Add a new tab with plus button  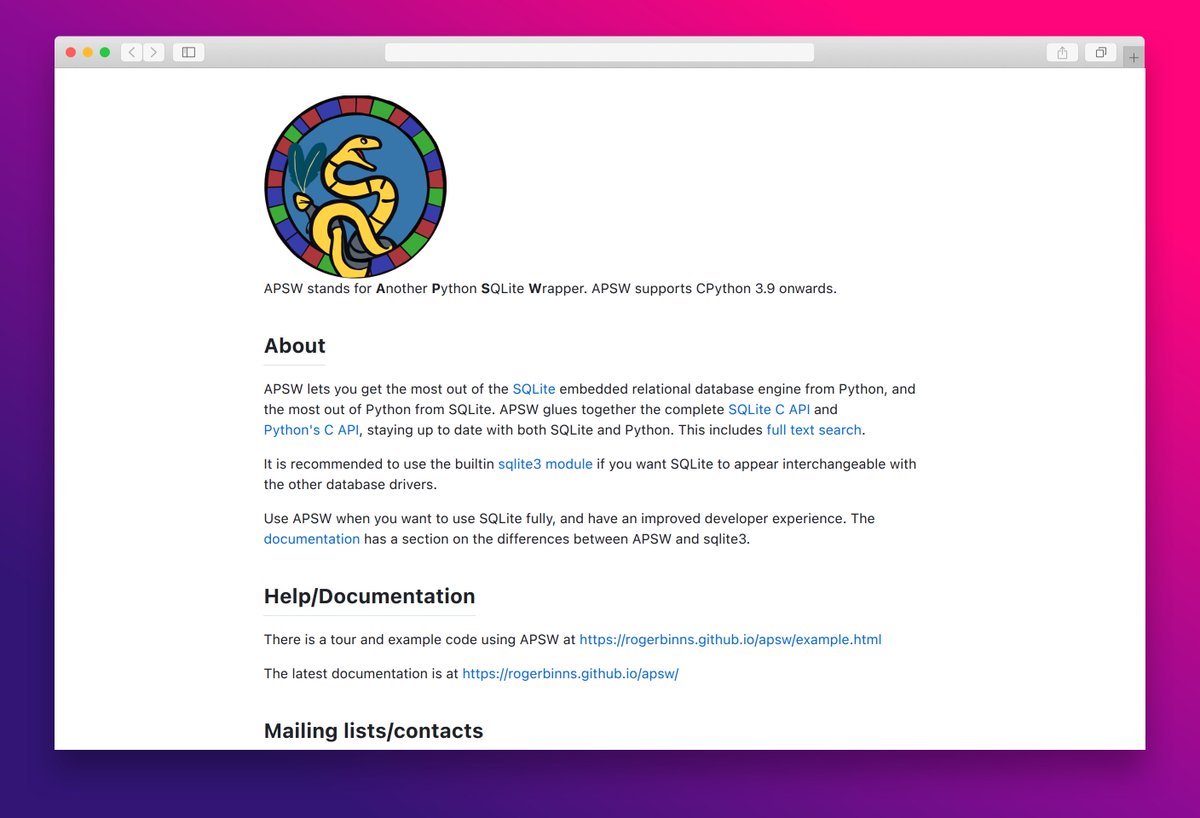tap(1133, 57)
